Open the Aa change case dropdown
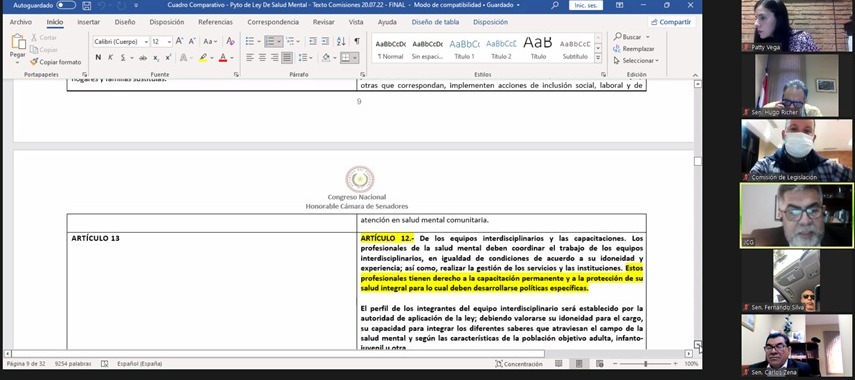855x380 pixels. (210, 41)
